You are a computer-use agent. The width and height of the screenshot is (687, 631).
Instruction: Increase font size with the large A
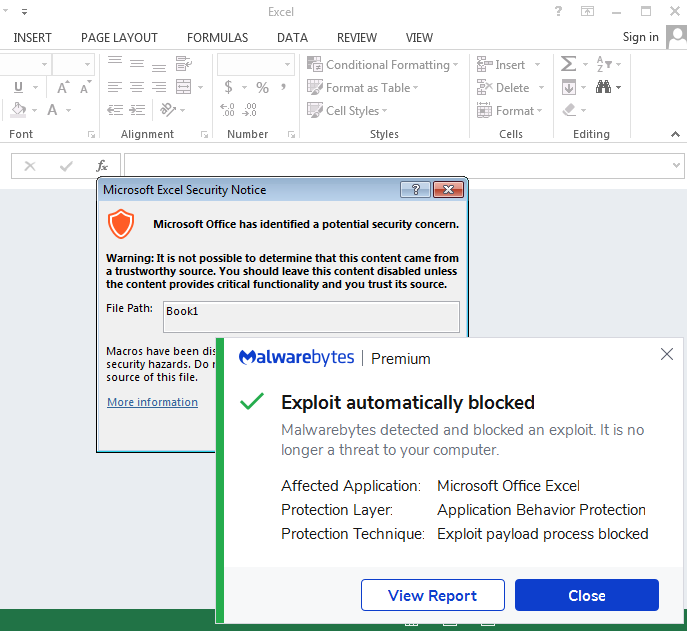click(63, 87)
